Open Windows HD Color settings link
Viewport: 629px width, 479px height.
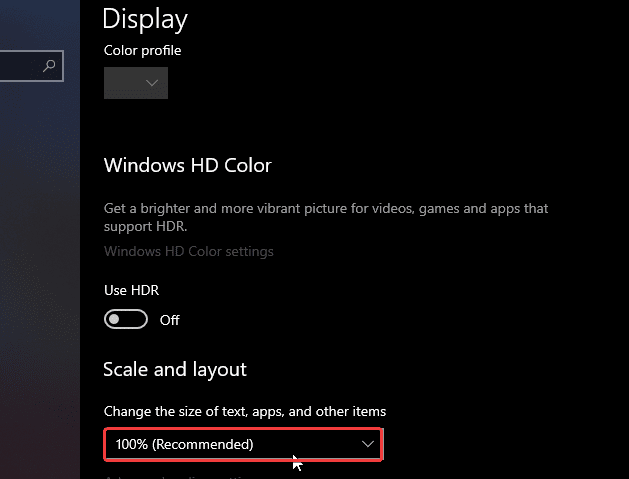coord(189,251)
